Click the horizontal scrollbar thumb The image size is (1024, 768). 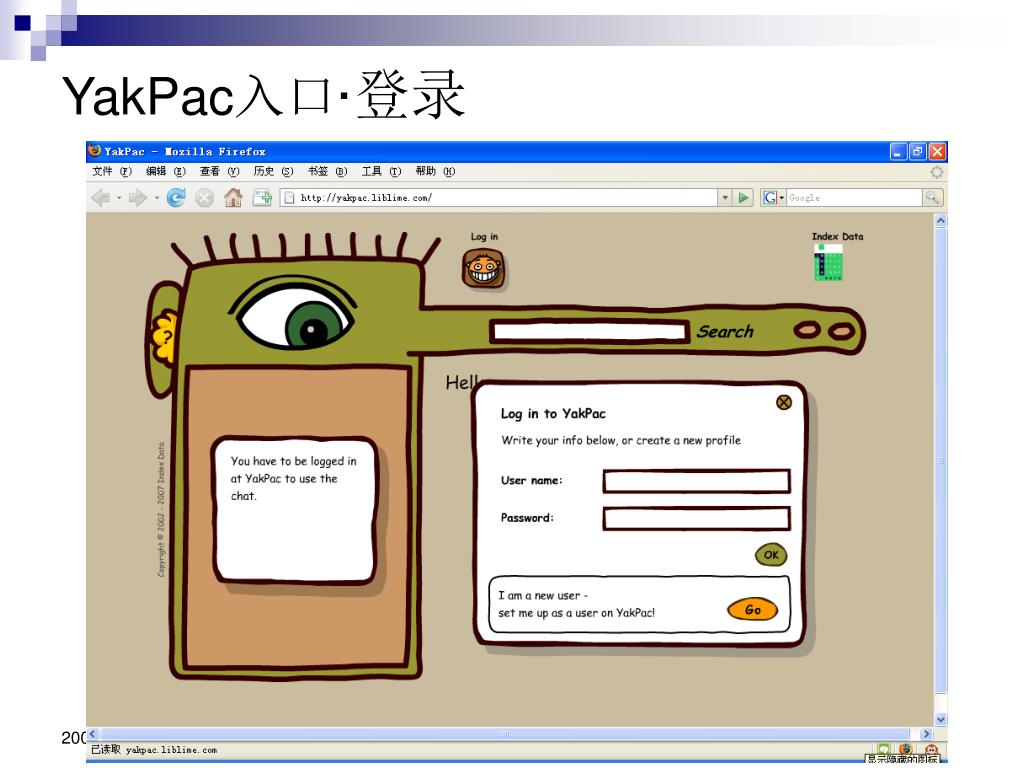(505, 734)
